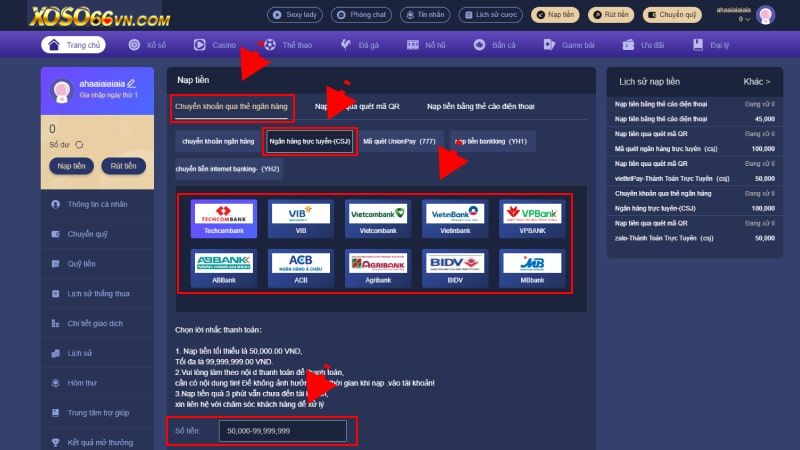Select Vietinbank bank logo
Screen dimensions: 800x450
tap(455, 219)
